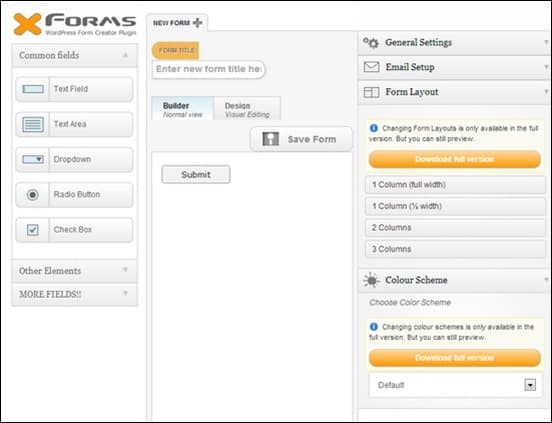Add a Text Area to the form
This screenshot has width=552, height=423.
[x=74, y=124]
